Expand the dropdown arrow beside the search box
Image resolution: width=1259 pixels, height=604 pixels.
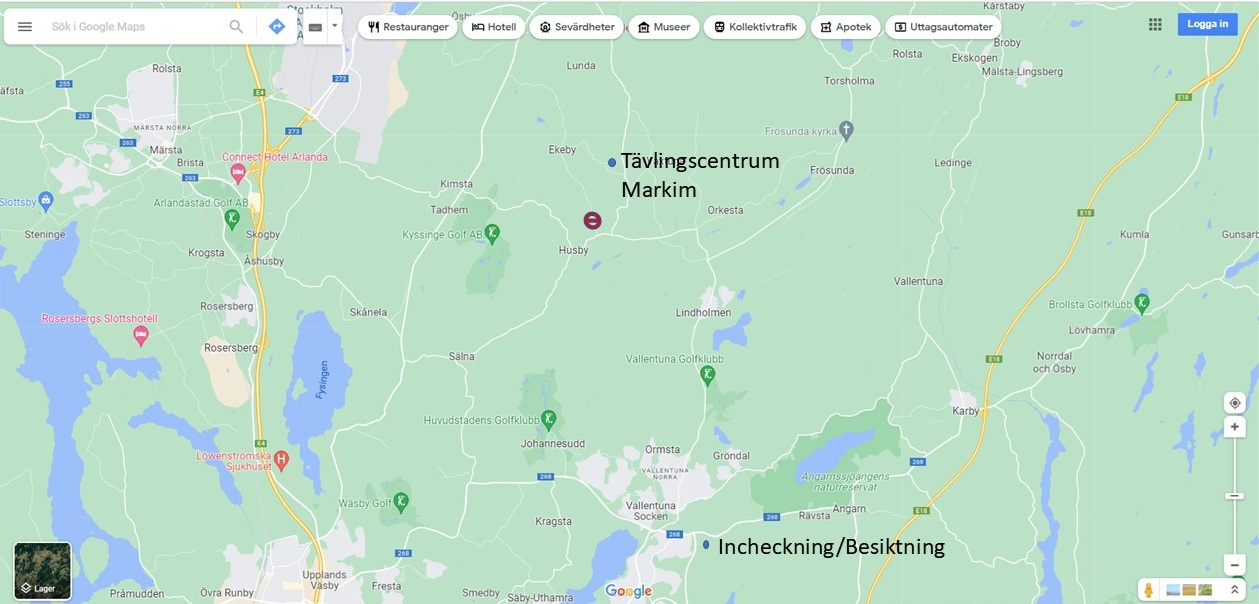click(335, 26)
